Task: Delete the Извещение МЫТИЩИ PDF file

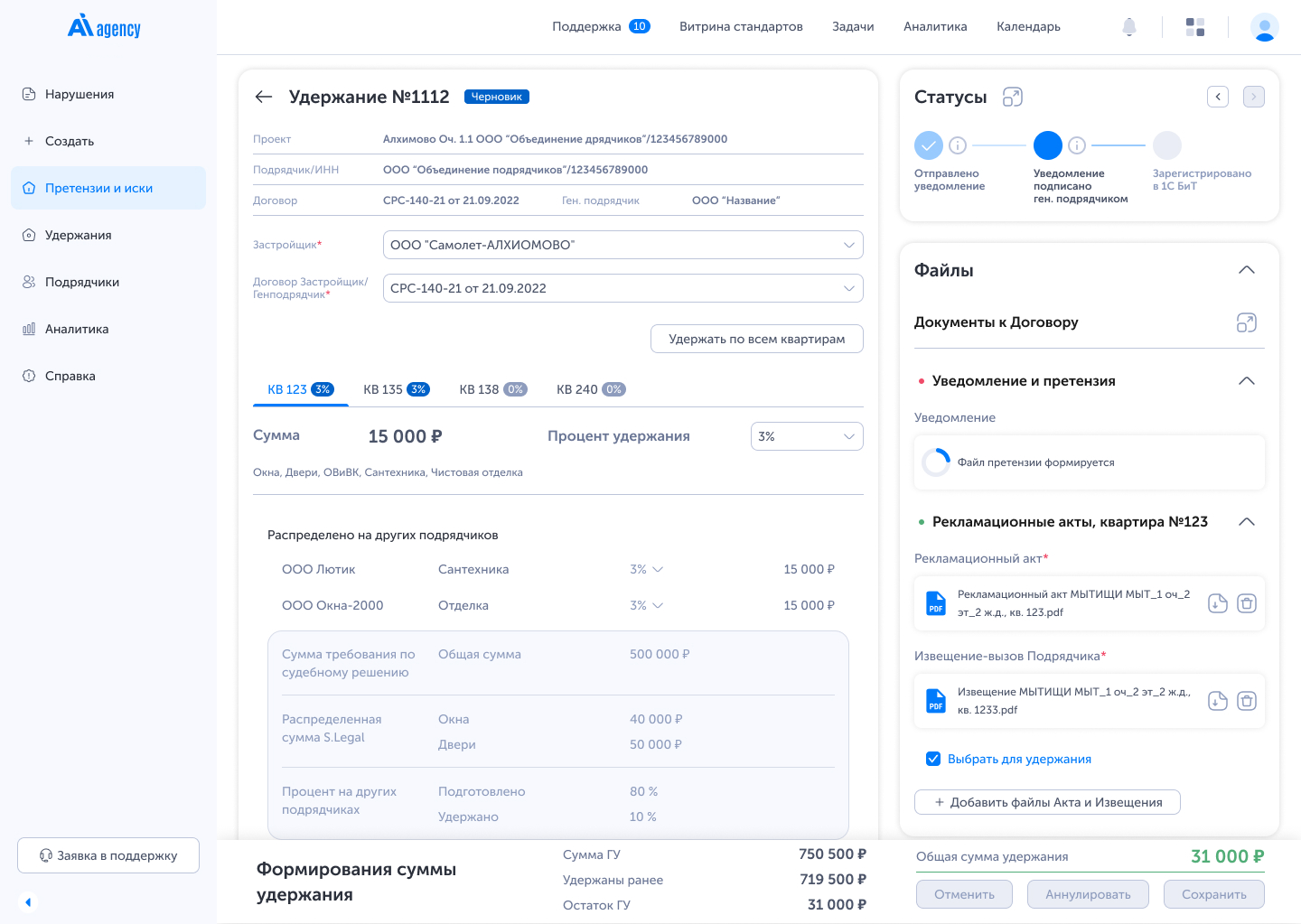Action: click(x=1247, y=701)
